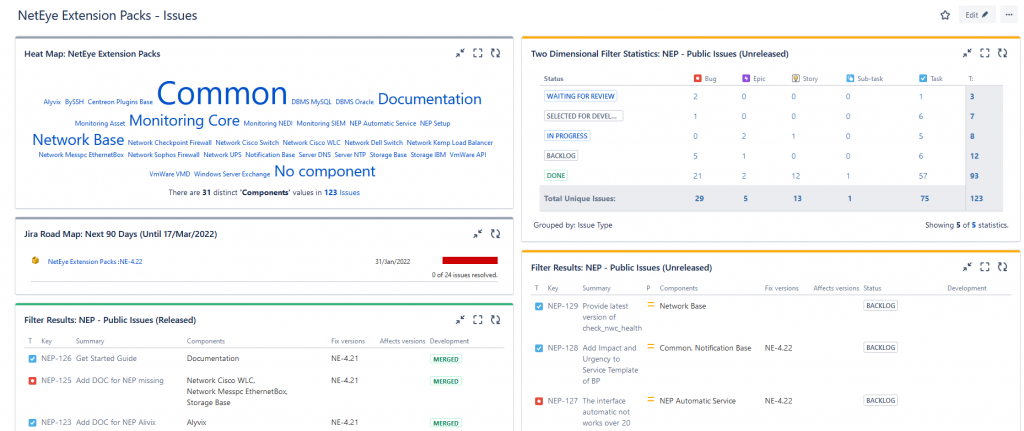Minimize the Jira Road Map gadget

477,234
